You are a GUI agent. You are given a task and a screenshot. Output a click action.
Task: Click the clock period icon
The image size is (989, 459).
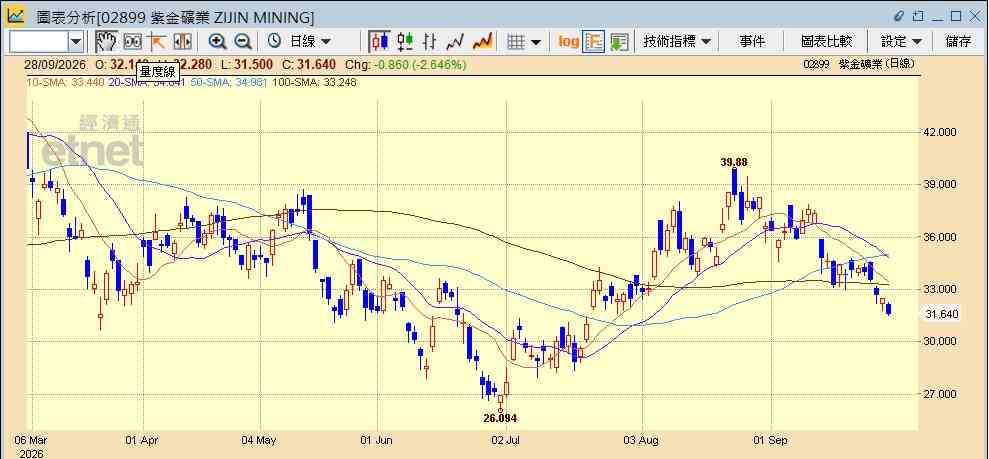[274, 42]
